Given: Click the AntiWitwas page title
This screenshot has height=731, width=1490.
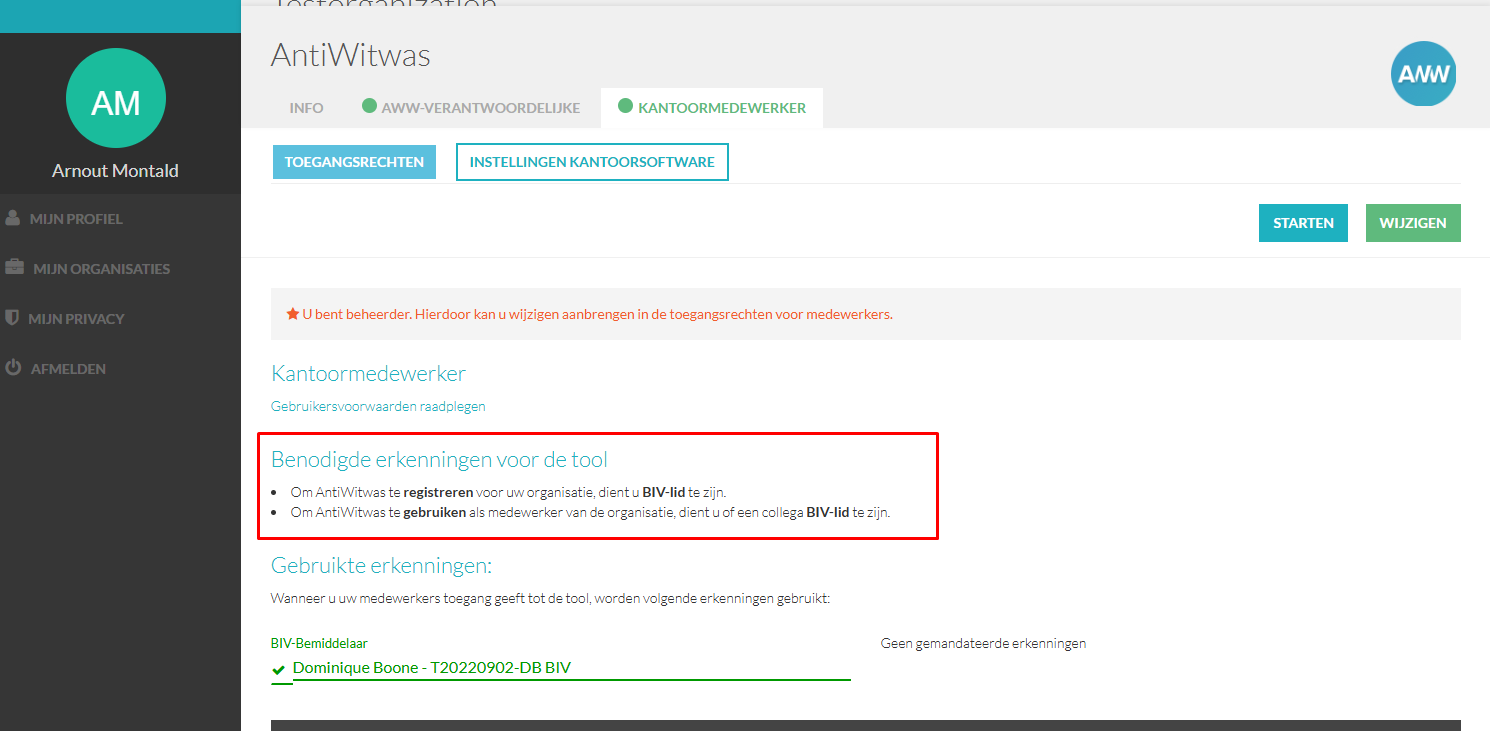Looking at the screenshot, I should coord(351,55).
